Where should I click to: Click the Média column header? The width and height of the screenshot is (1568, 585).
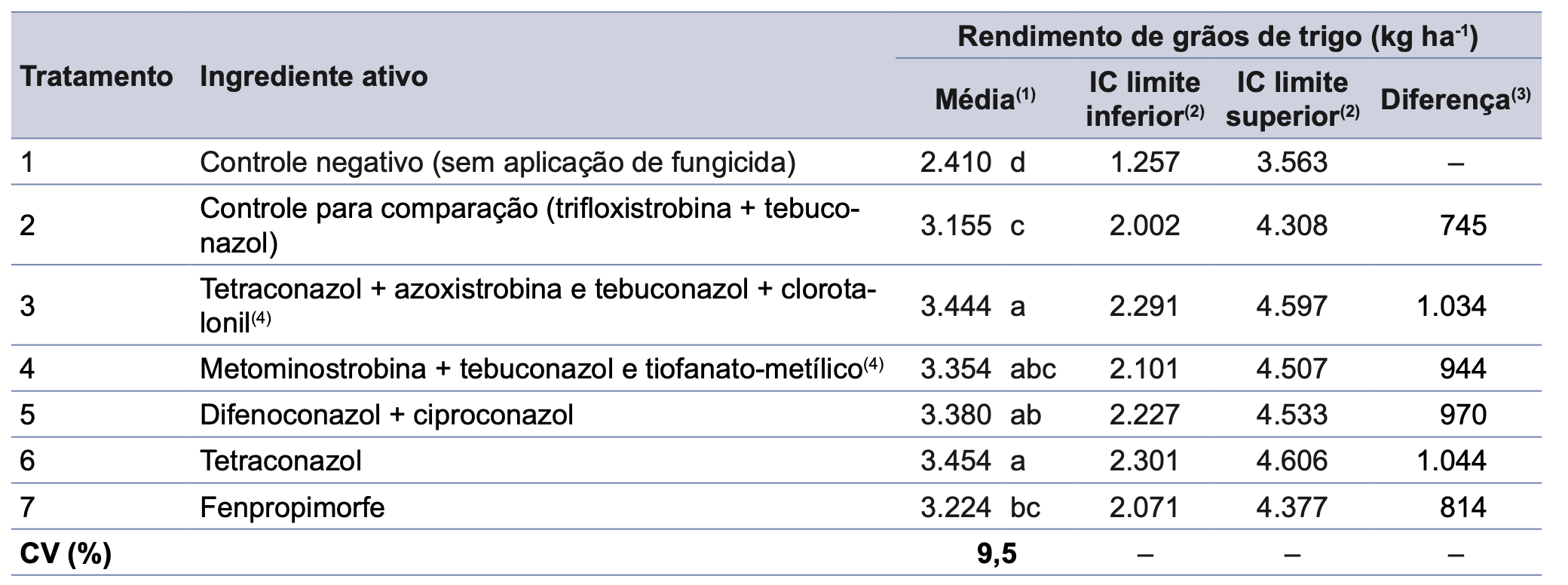(985, 100)
